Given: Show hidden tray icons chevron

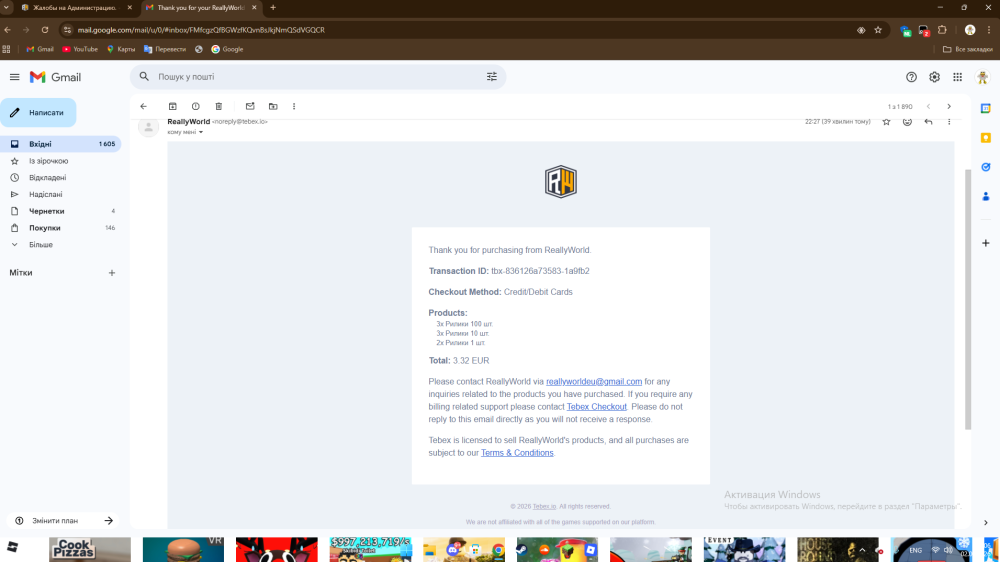Looking at the screenshot, I should pos(862,550).
